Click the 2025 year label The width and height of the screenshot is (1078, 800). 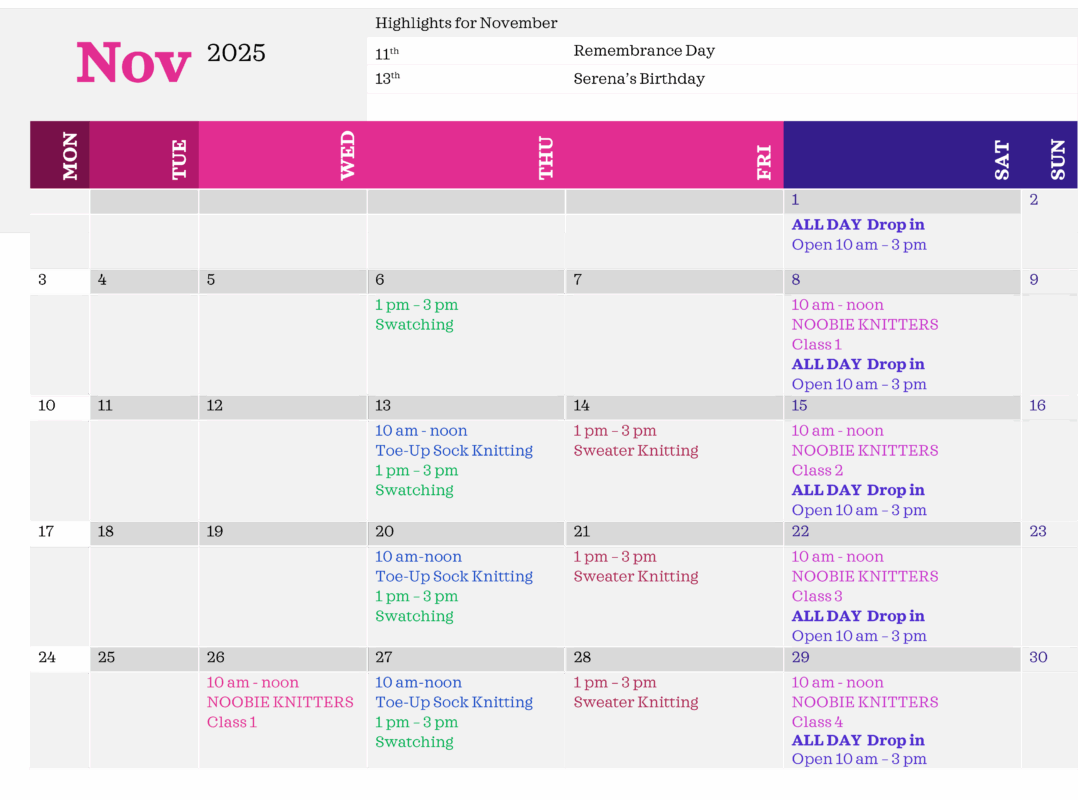[236, 53]
